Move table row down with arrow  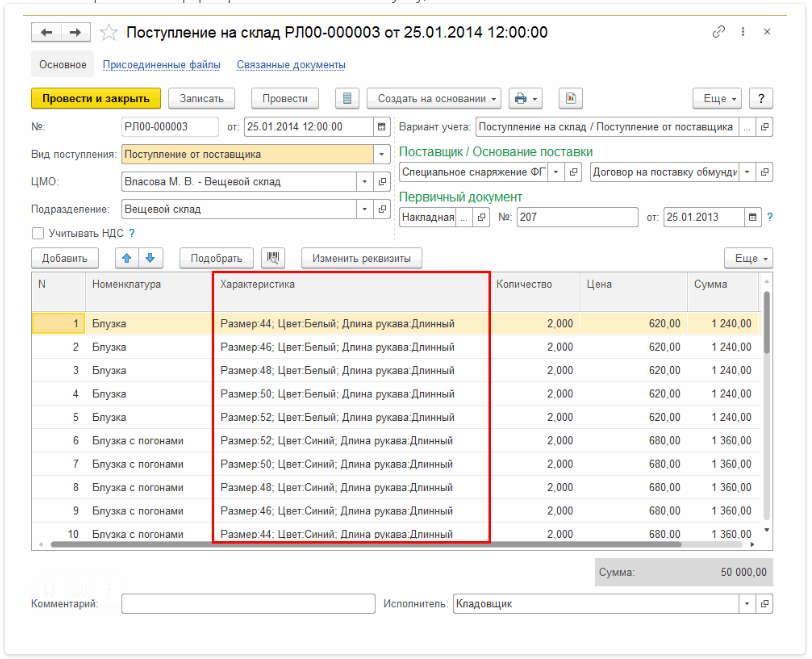[149, 258]
